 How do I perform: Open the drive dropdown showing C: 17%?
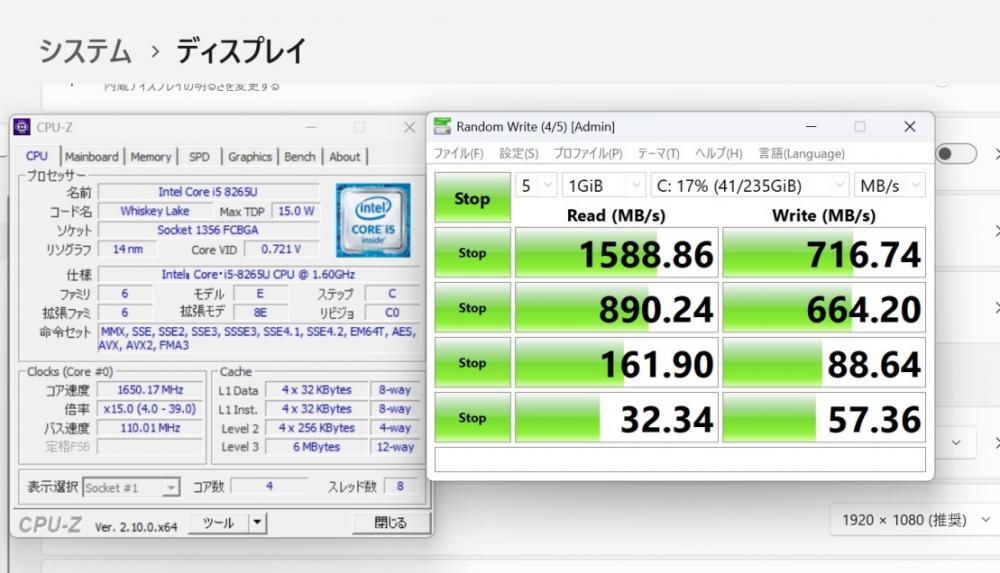pyautogui.click(x=749, y=186)
